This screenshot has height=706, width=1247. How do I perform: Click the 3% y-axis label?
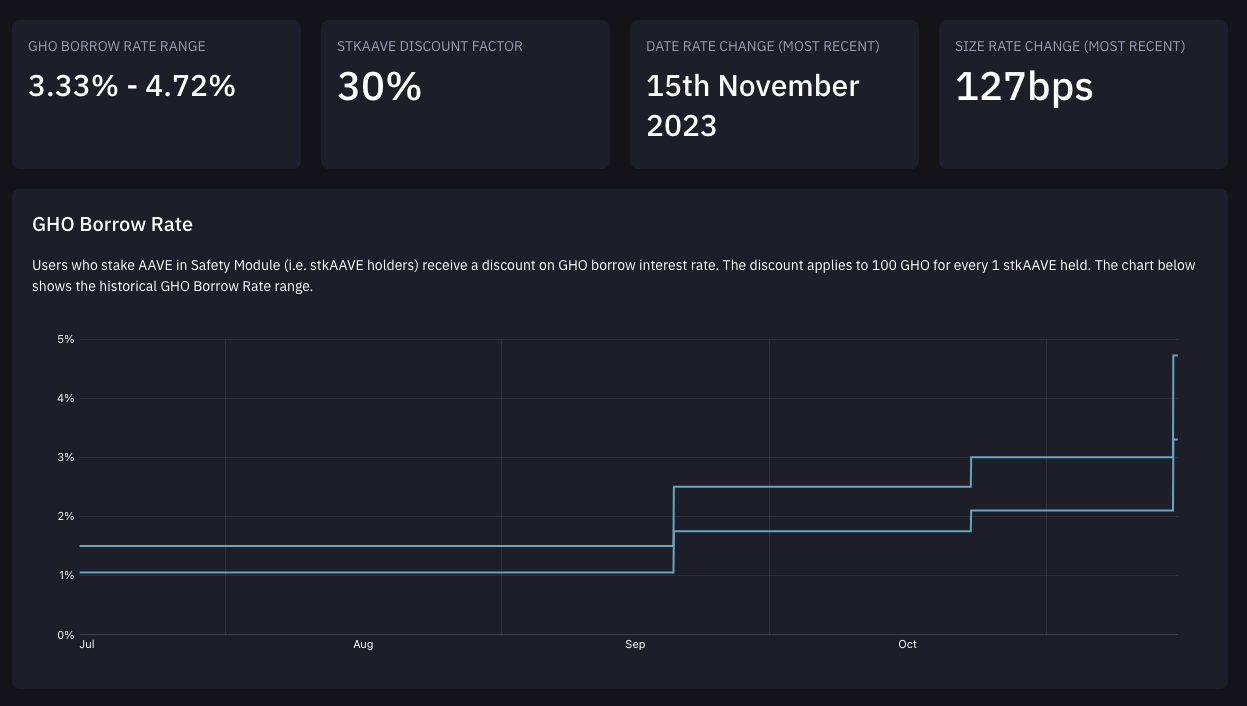(66, 458)
